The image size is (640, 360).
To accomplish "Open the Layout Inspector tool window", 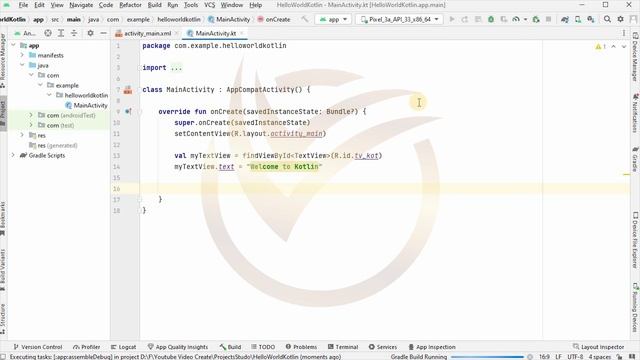I will [598, 347].
